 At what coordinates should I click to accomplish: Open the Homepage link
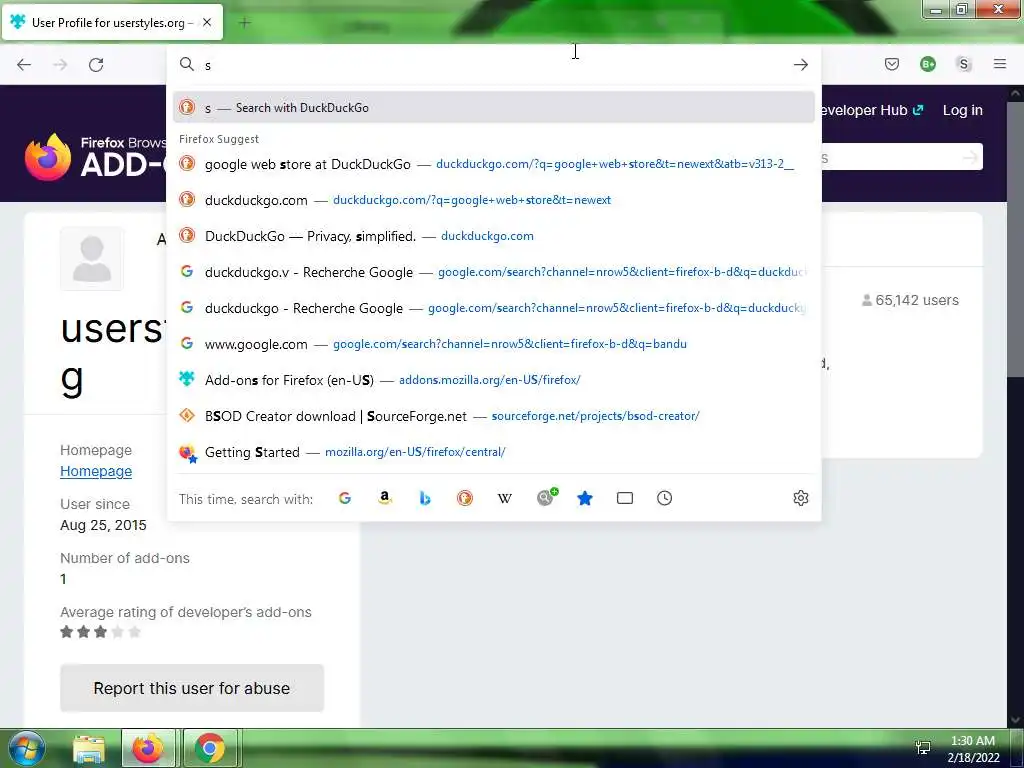point(96,471)
